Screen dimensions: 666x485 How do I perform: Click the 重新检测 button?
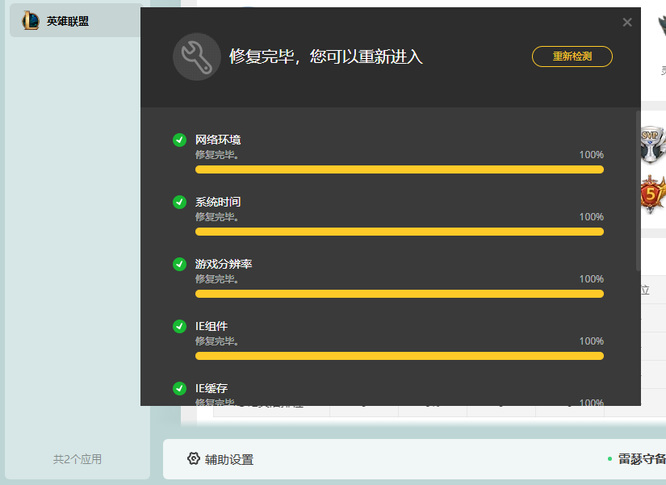572,56
